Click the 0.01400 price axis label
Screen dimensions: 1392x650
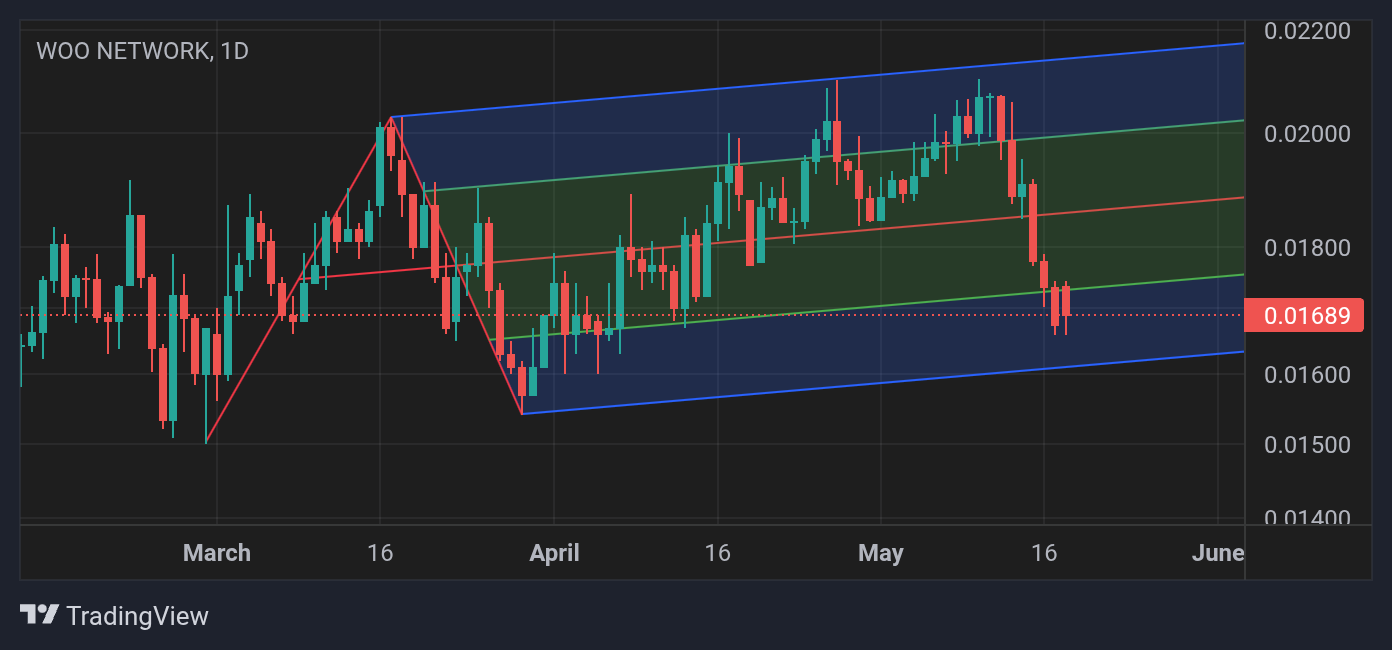click(1307, 516)
